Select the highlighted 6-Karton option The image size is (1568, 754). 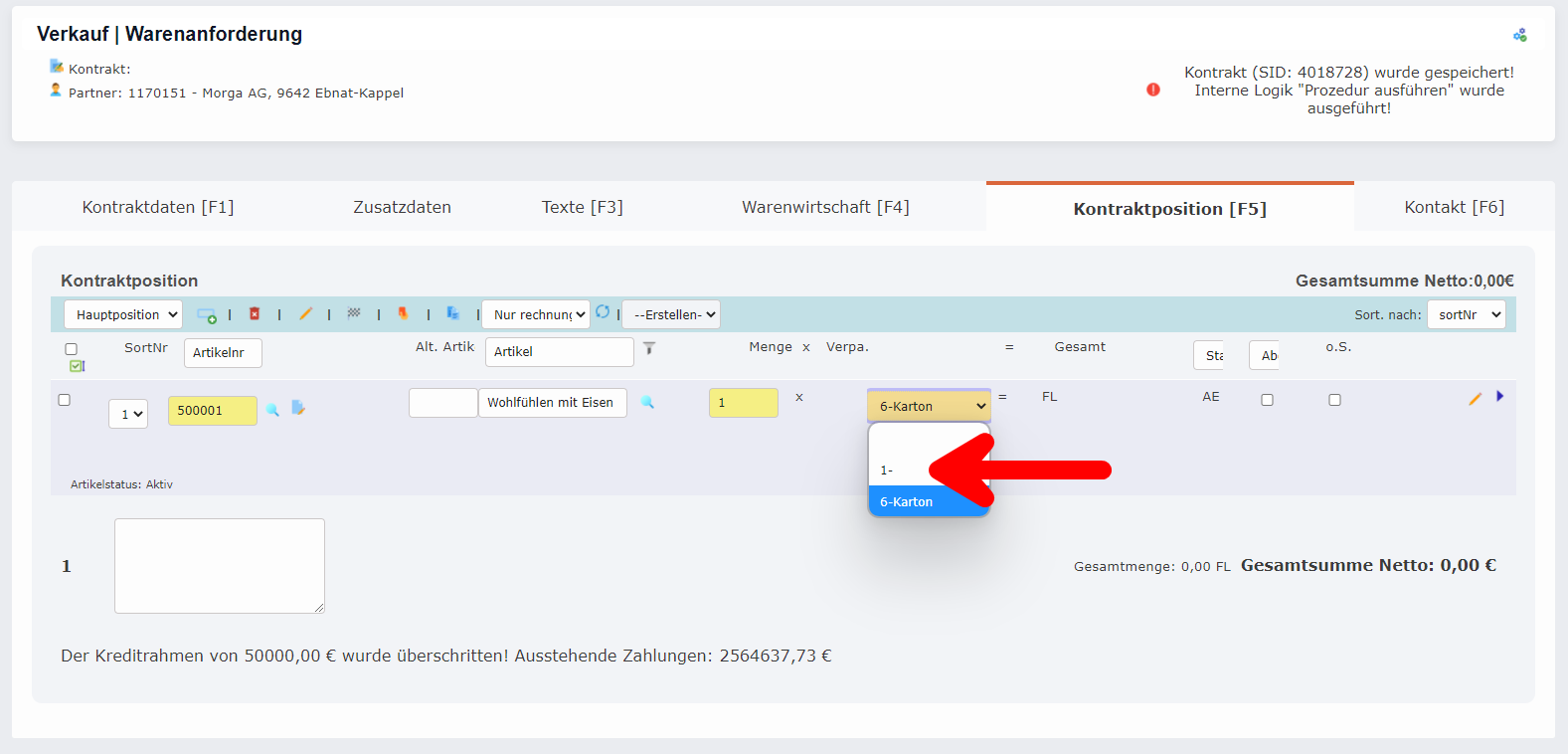[x=930, y=501]
